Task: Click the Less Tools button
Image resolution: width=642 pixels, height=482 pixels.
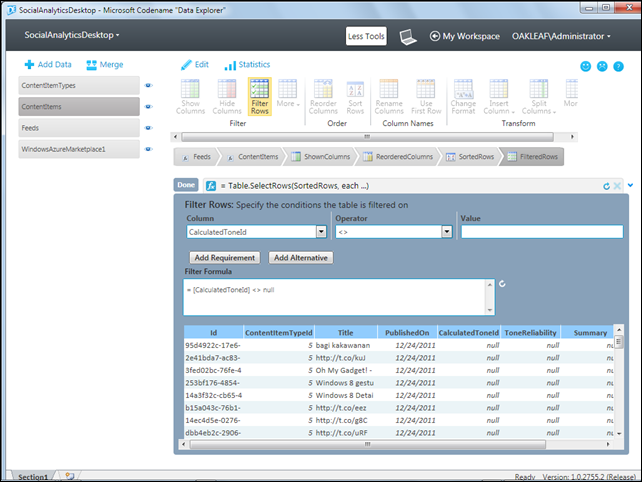Action: pyautogui.click(x=366, y=36)
